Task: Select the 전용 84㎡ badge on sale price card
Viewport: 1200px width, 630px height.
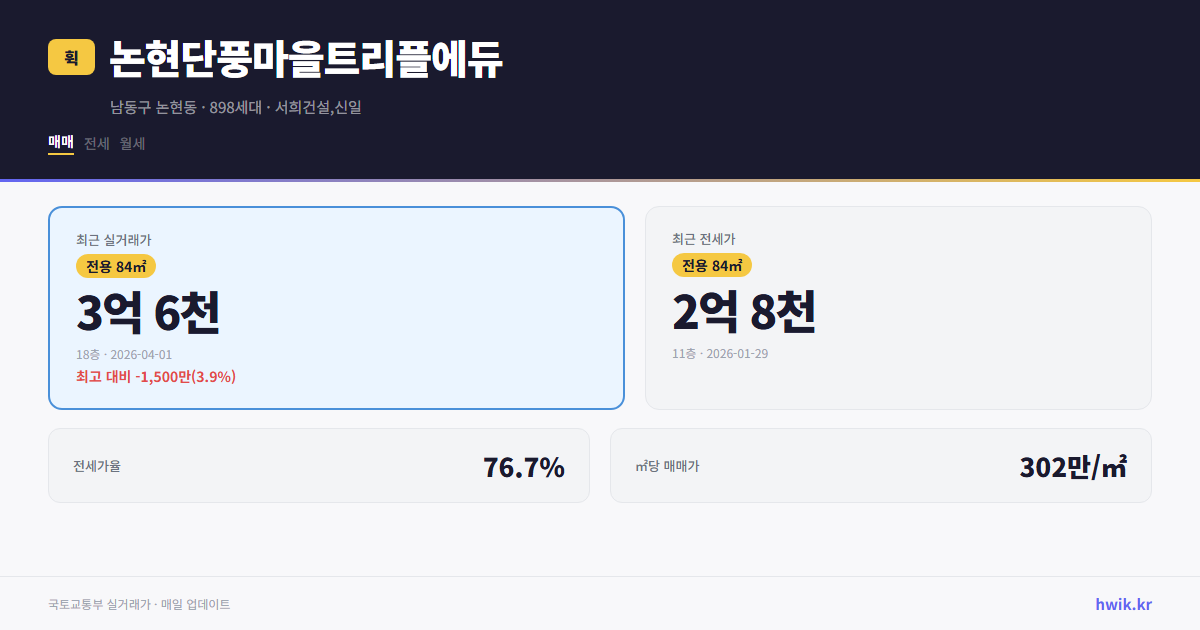Action: 113,266
